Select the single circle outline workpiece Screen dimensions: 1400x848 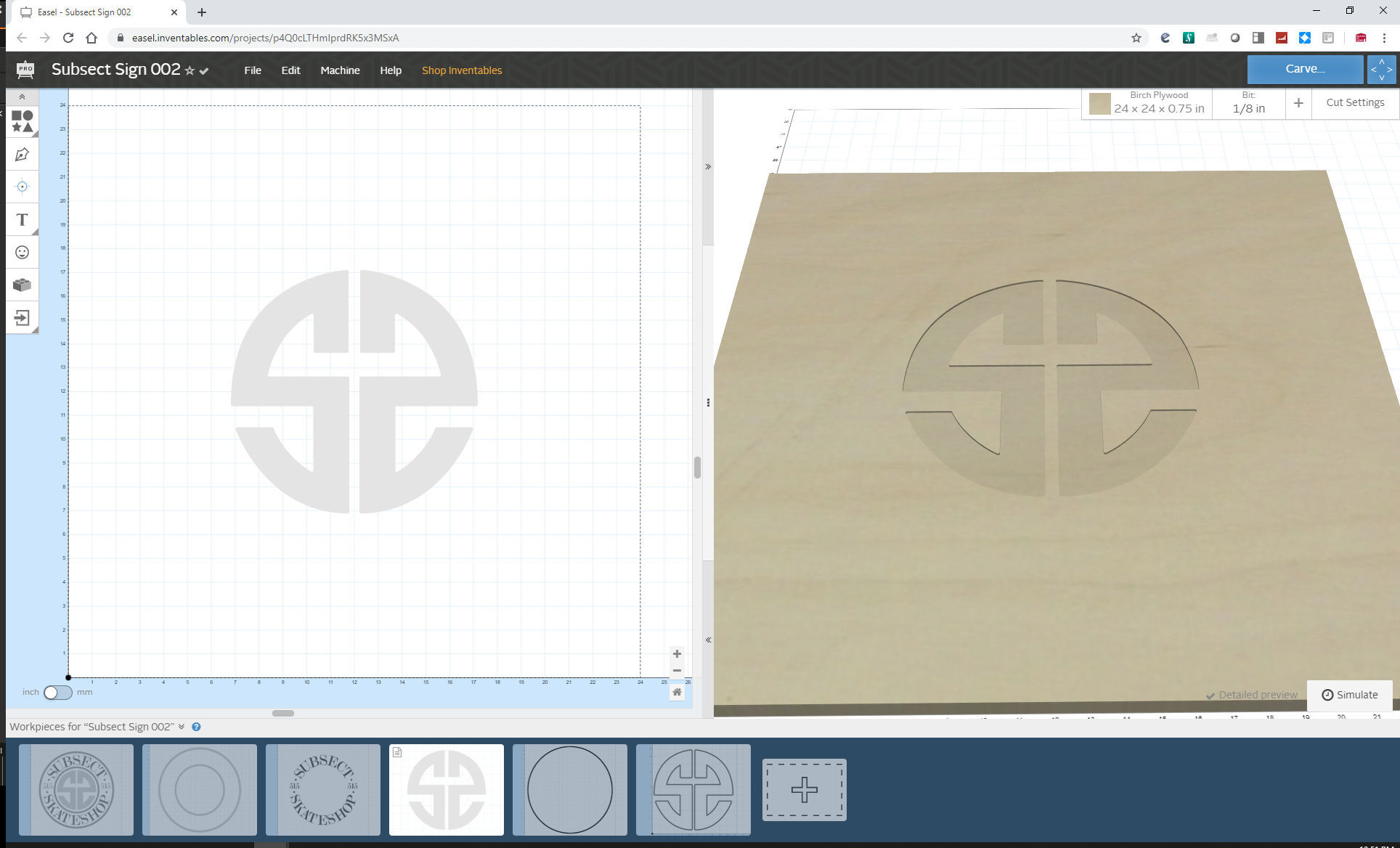pos(570,789)
